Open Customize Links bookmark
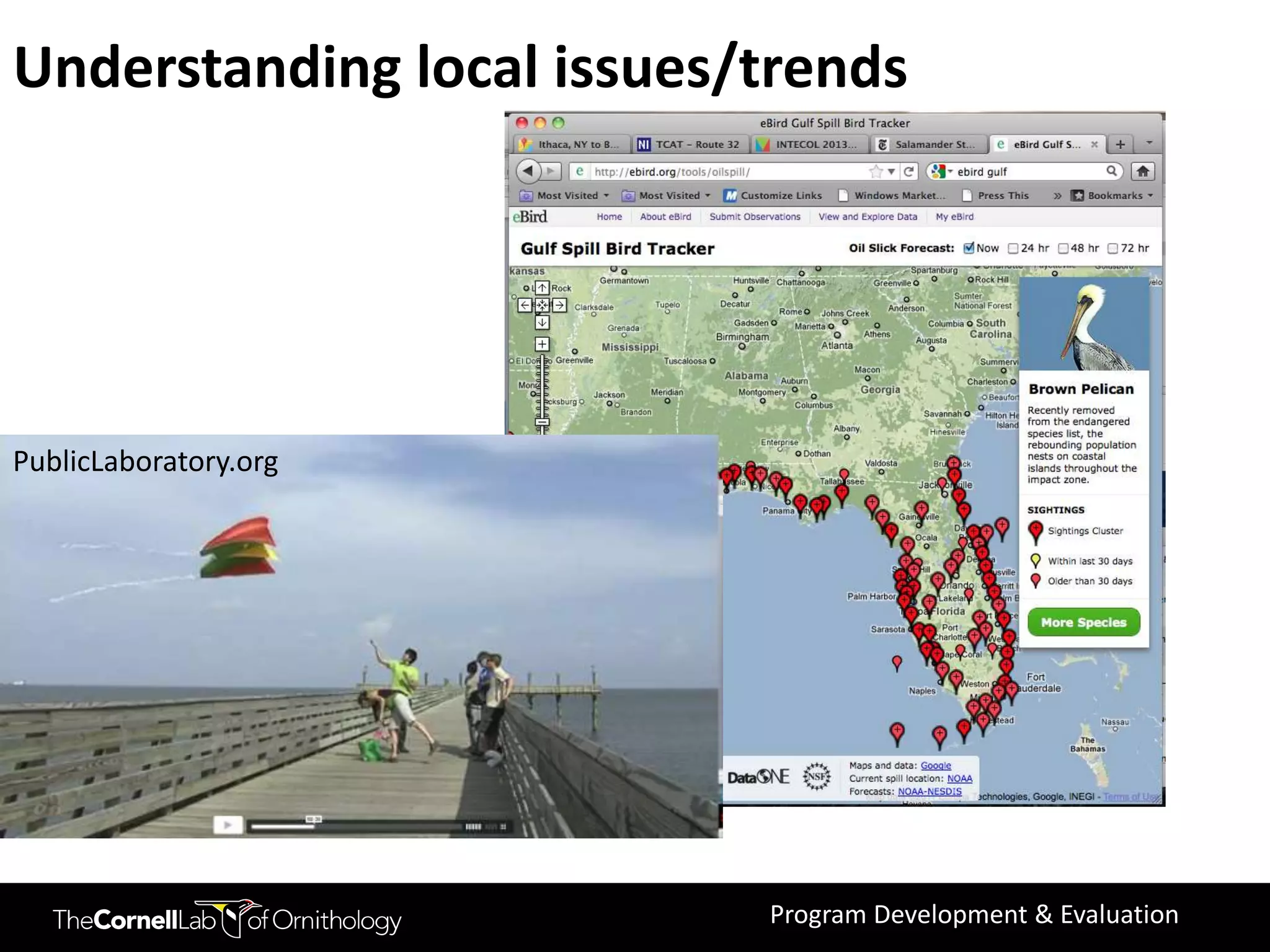Image resolution: width=1270 pixels, height=952 pixels. click(773, 196)
